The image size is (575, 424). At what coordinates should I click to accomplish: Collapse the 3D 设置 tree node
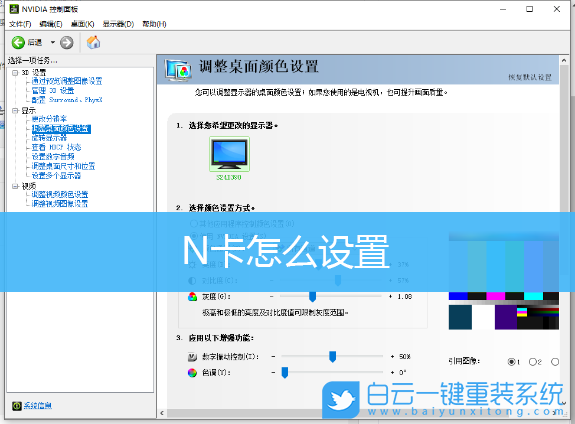click(15, 73)
